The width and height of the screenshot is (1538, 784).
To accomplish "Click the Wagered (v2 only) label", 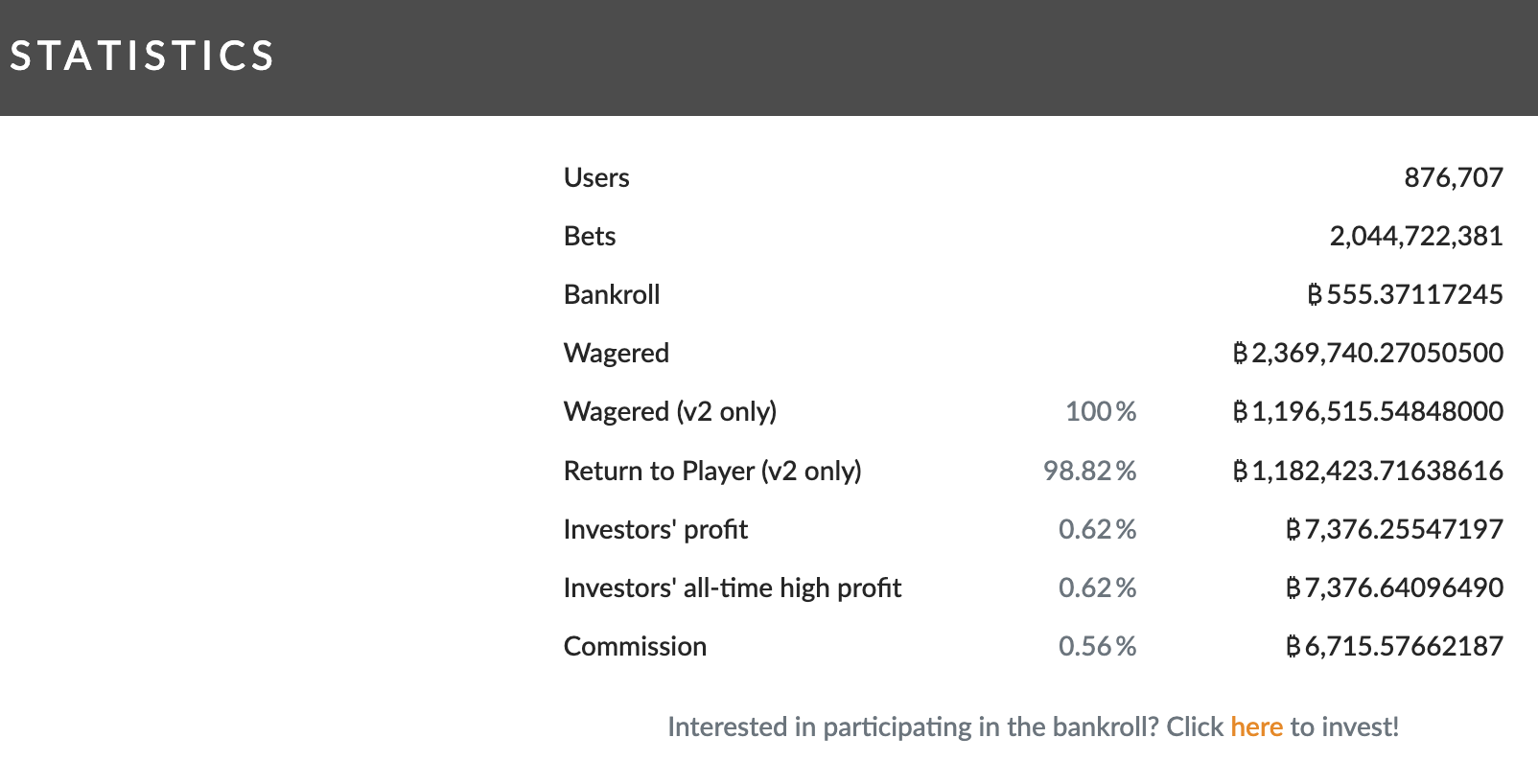I will point(670,412).
